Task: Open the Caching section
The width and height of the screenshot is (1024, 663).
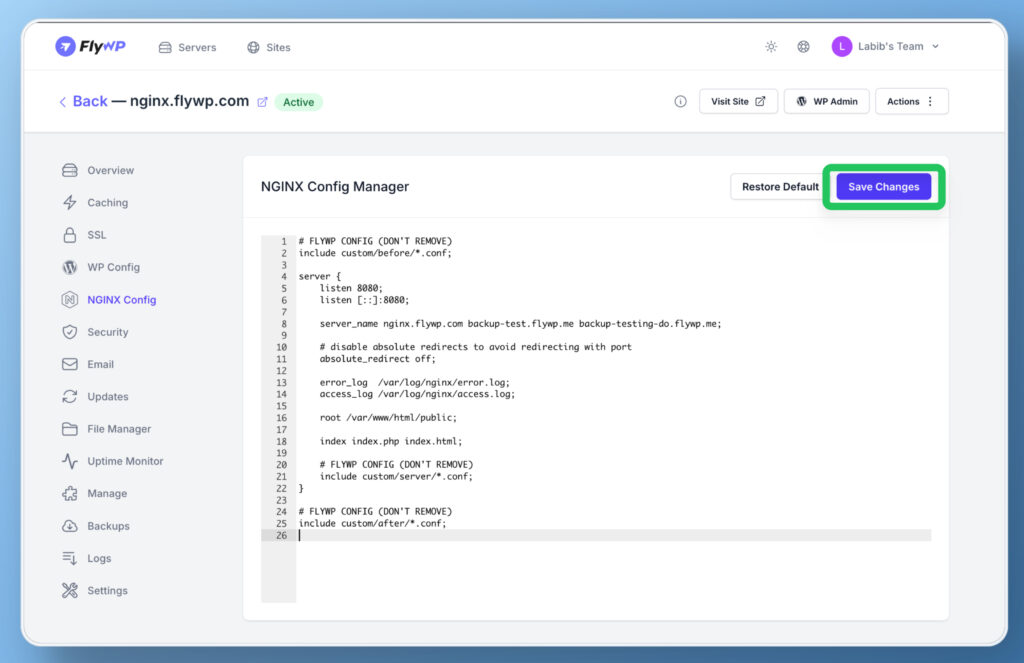Action: pyautogui.click(x=107, y=202)
